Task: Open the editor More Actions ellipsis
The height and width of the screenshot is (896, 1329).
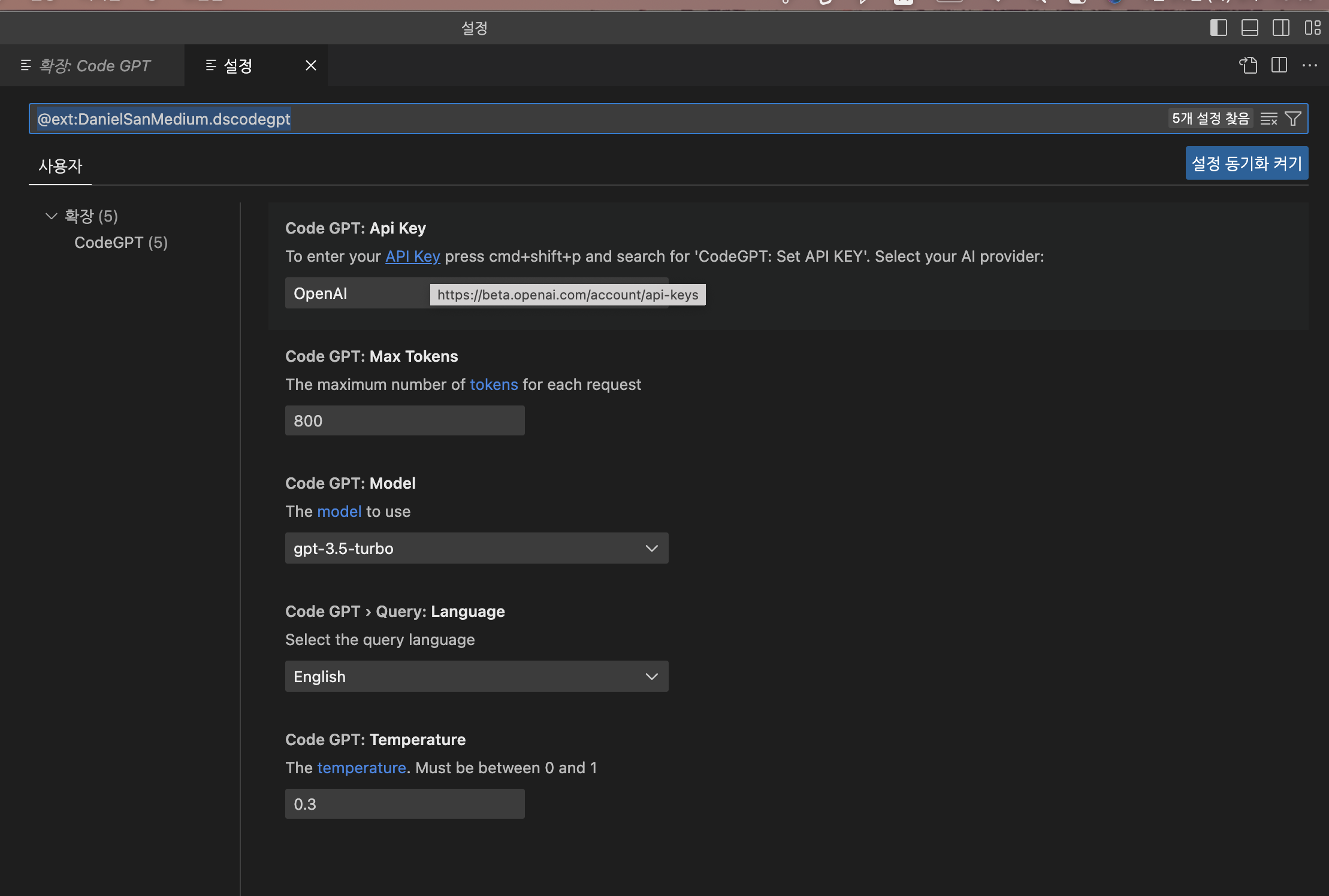Action: [x=1309, y=65]
